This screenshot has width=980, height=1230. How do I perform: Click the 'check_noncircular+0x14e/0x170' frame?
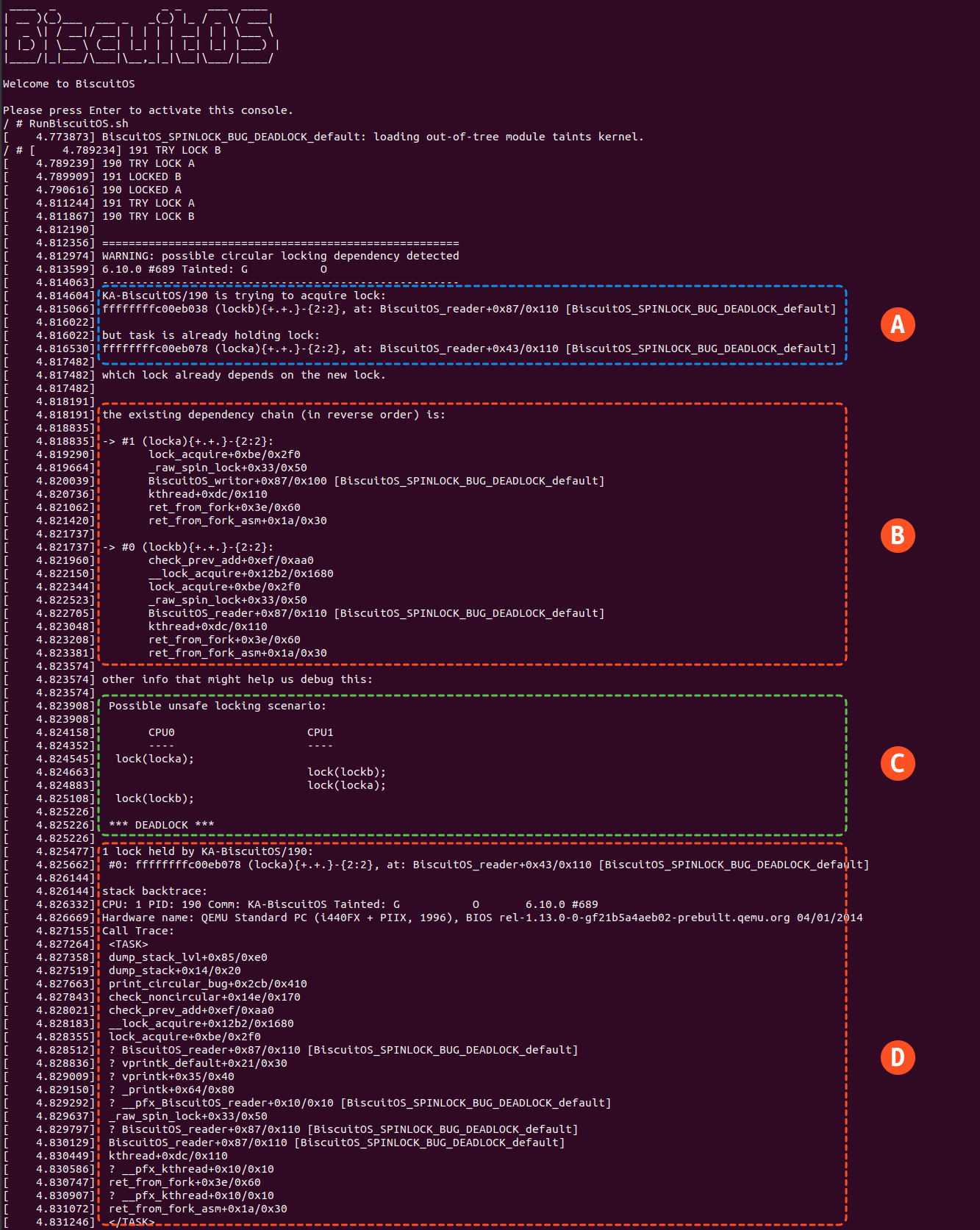204,997
